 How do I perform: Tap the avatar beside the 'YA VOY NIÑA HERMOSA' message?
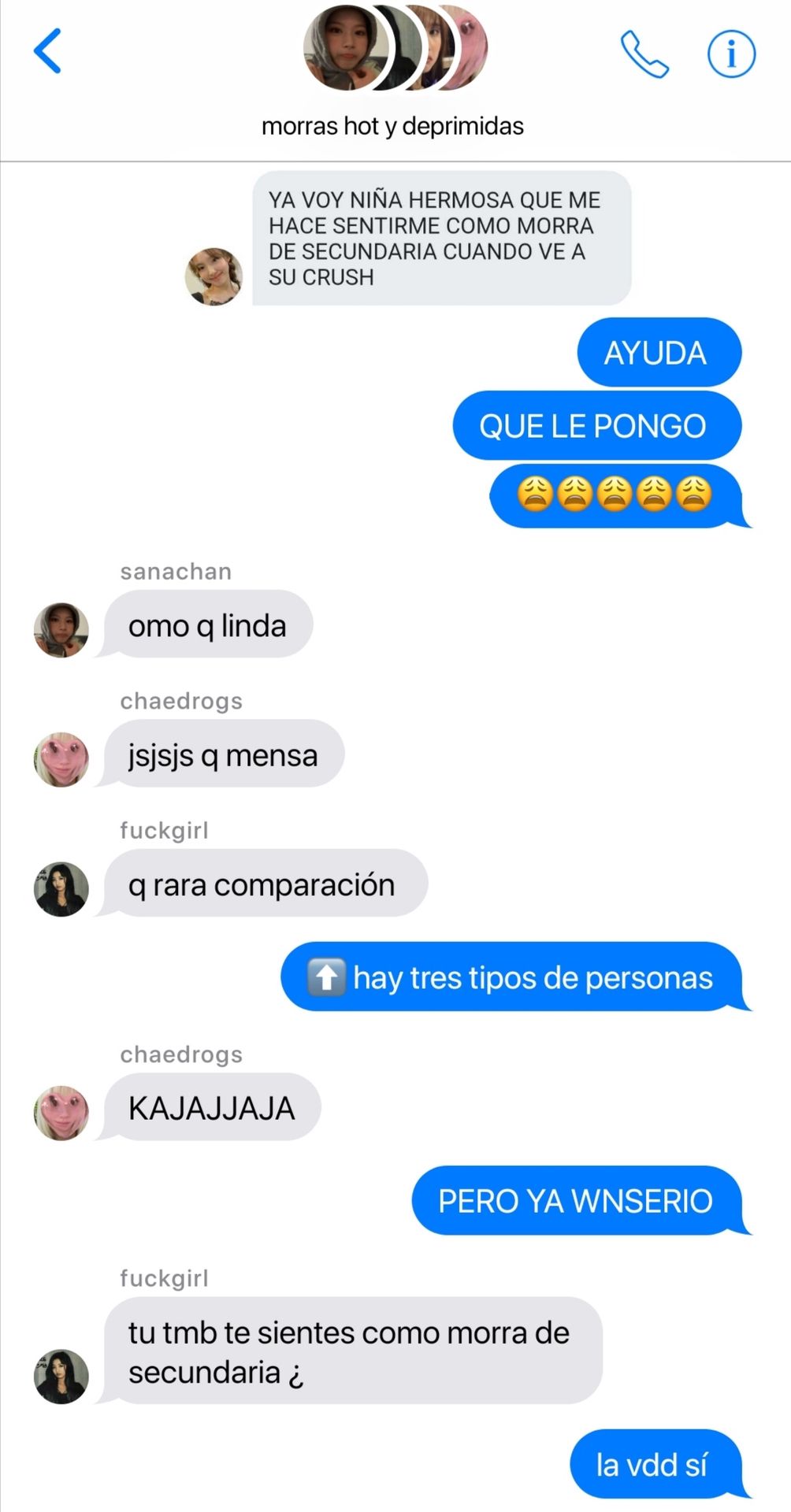point(214,276)
